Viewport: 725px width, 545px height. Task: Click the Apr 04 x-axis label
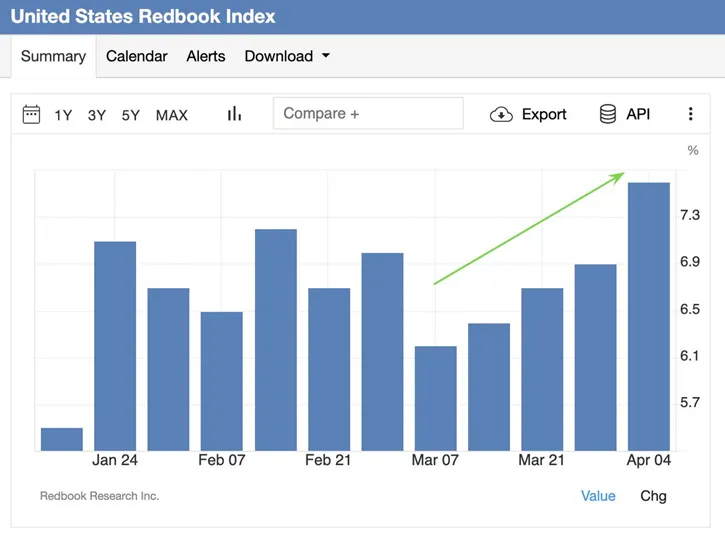tap(649, 460)
